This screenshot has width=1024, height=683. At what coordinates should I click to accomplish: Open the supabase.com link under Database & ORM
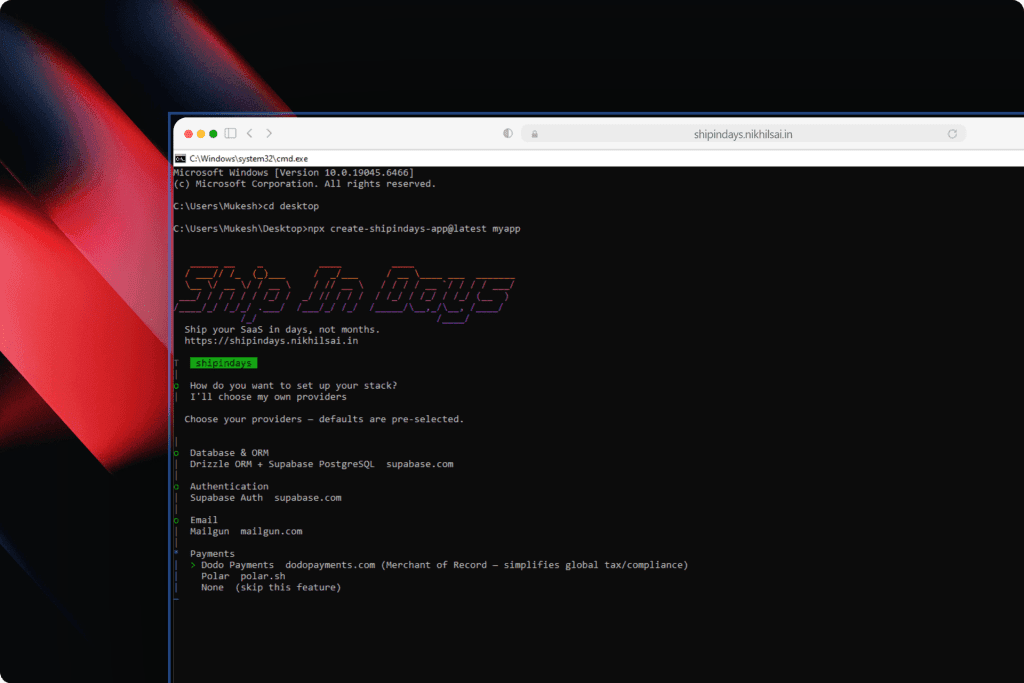pos(419,463)
